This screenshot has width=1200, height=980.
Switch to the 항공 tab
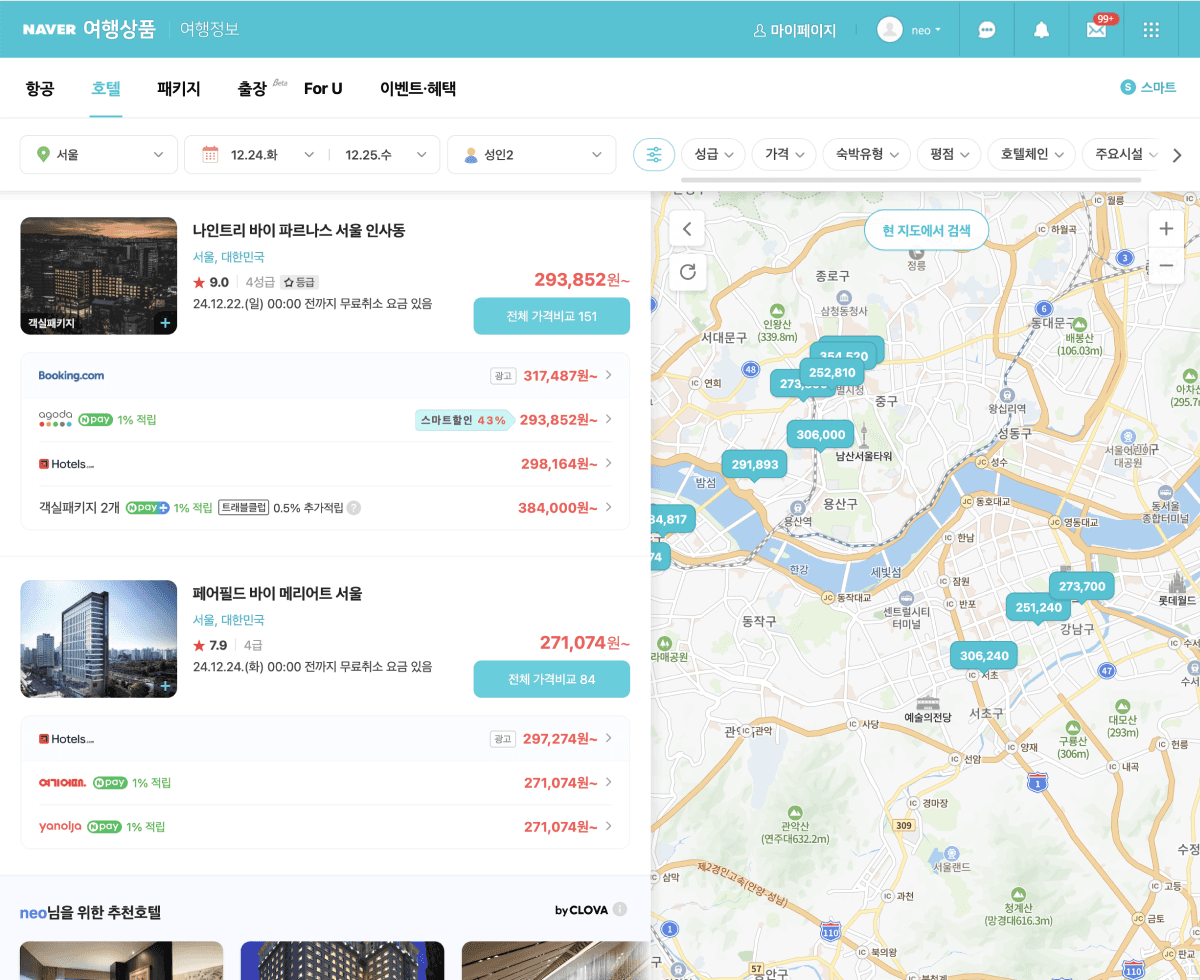point(40,88)
